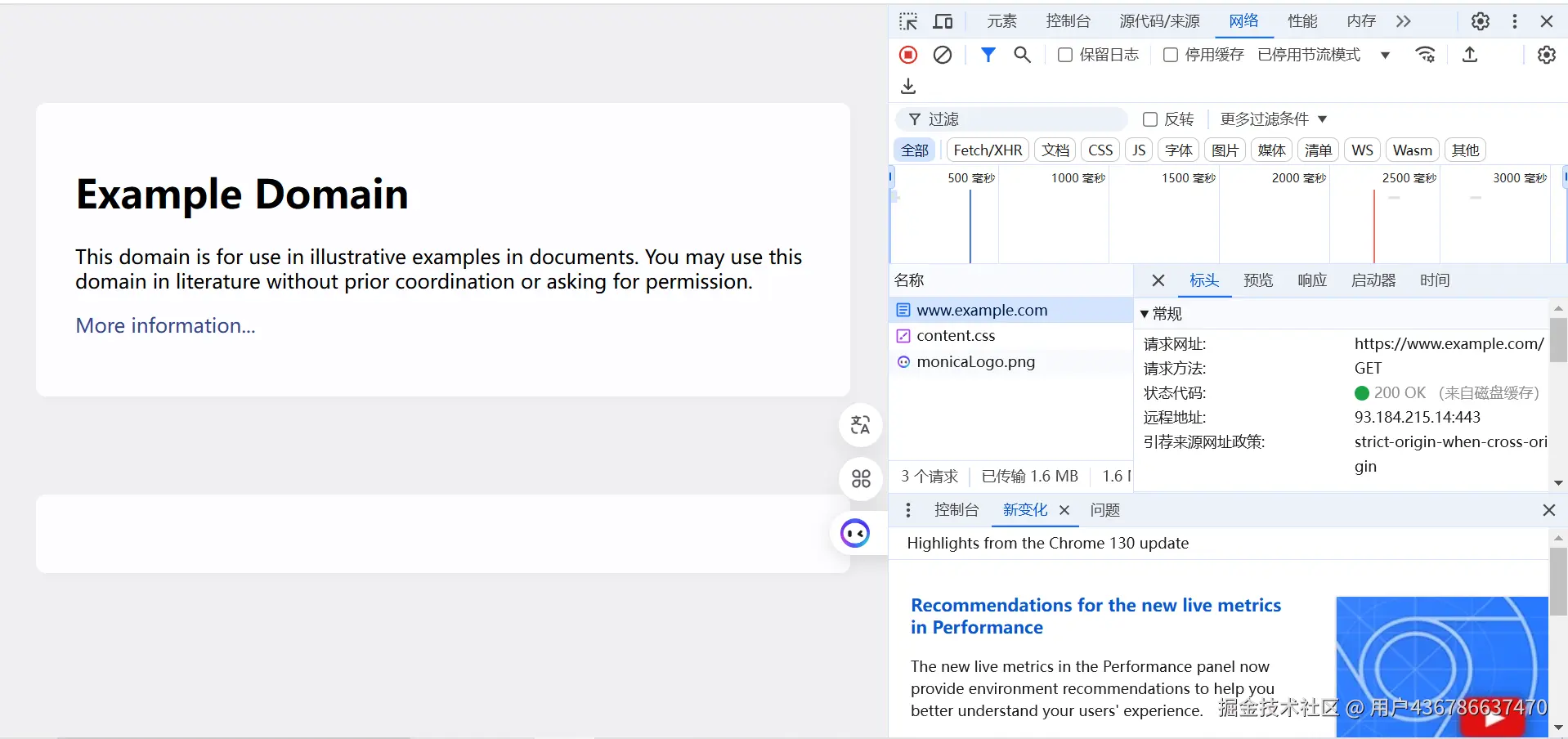Image resolution: width=1568 pixels, height=739 pixels.
Task: Import HAR file with upload icon
Action: point(1470,55)
